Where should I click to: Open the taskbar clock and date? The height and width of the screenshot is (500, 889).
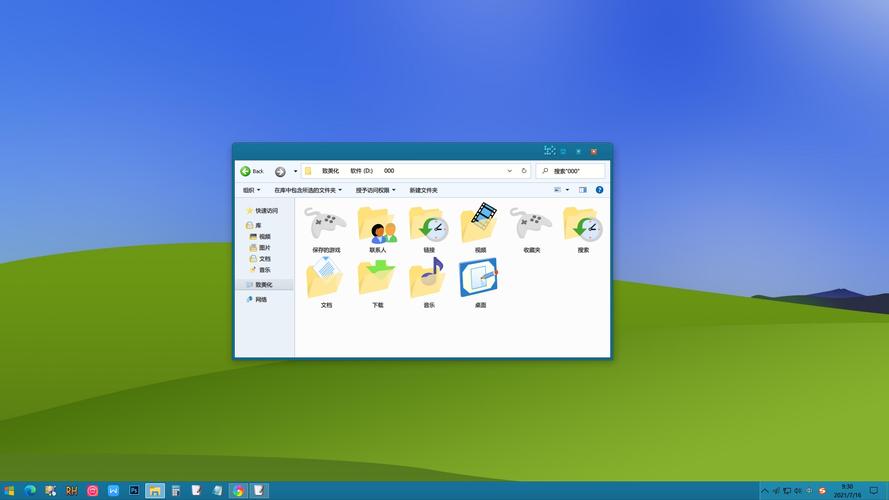[847, 491]
